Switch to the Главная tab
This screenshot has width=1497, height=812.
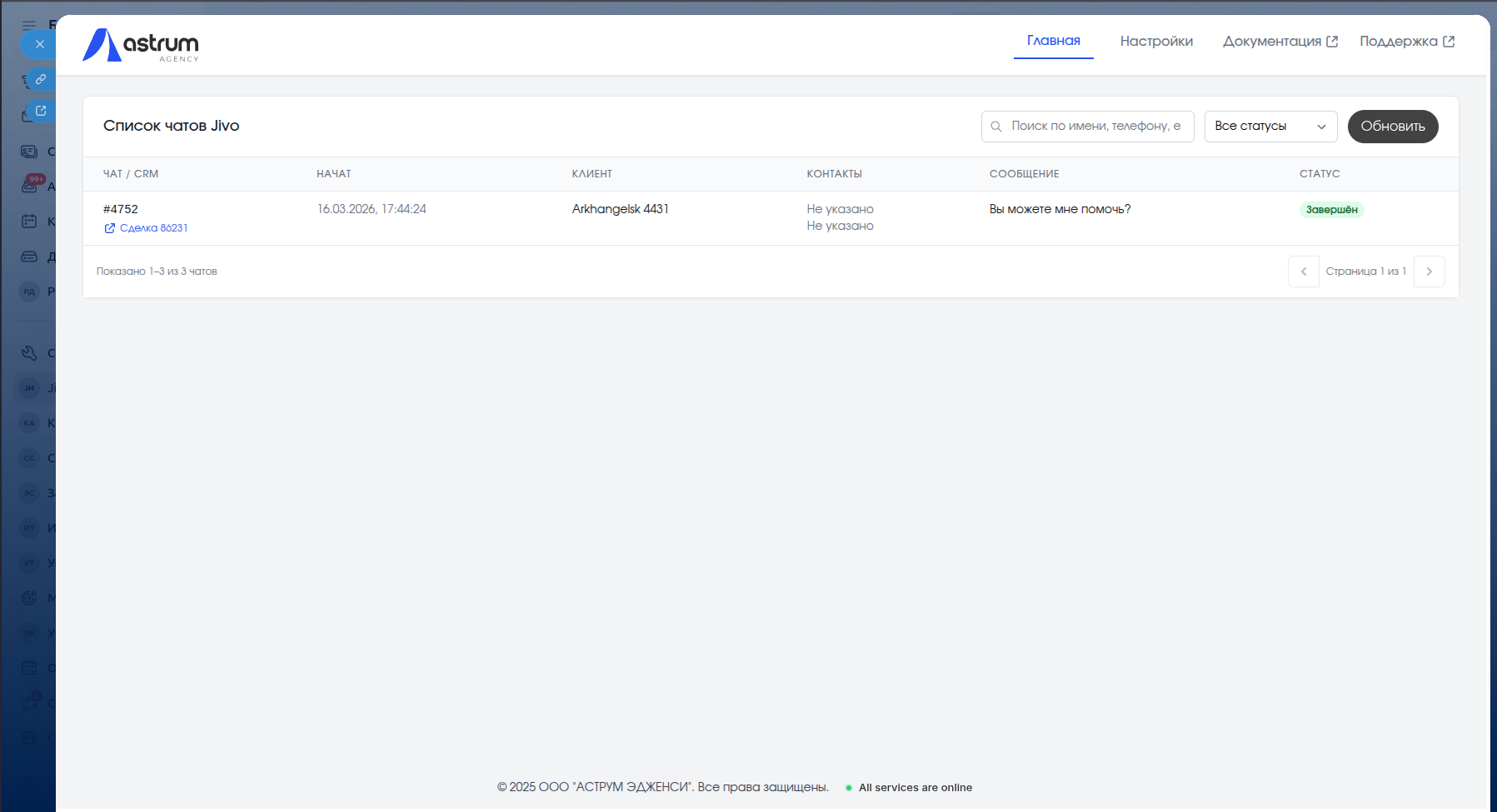[x=1053, y=41]
